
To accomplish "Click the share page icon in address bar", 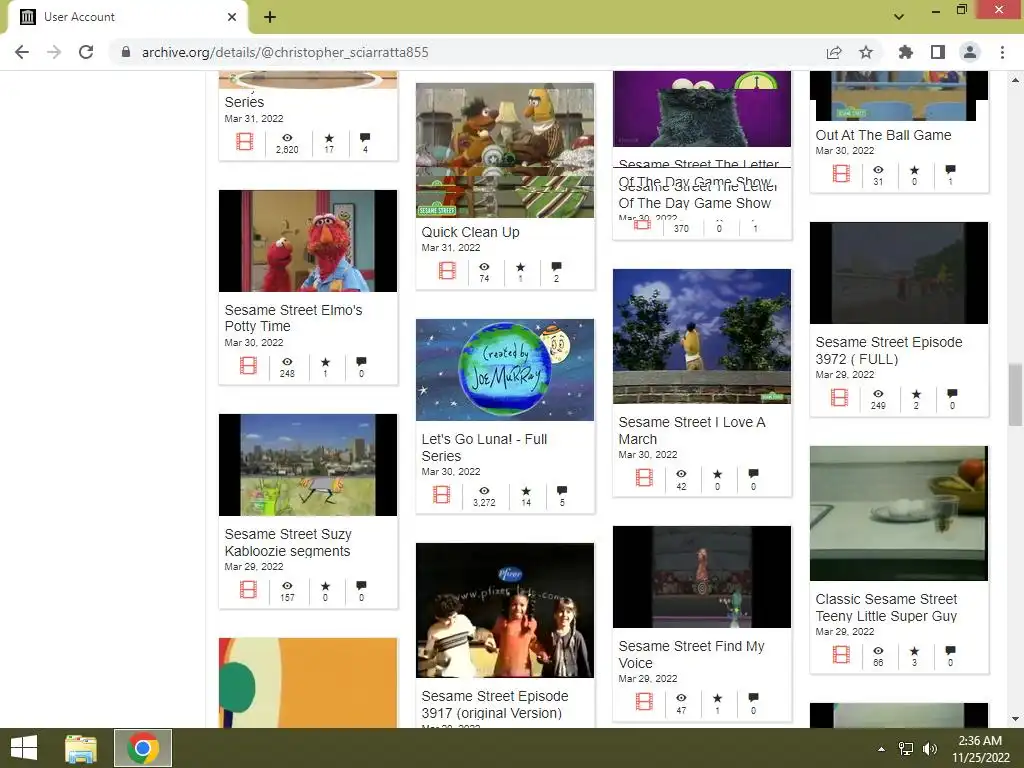I will coord(834,52).
